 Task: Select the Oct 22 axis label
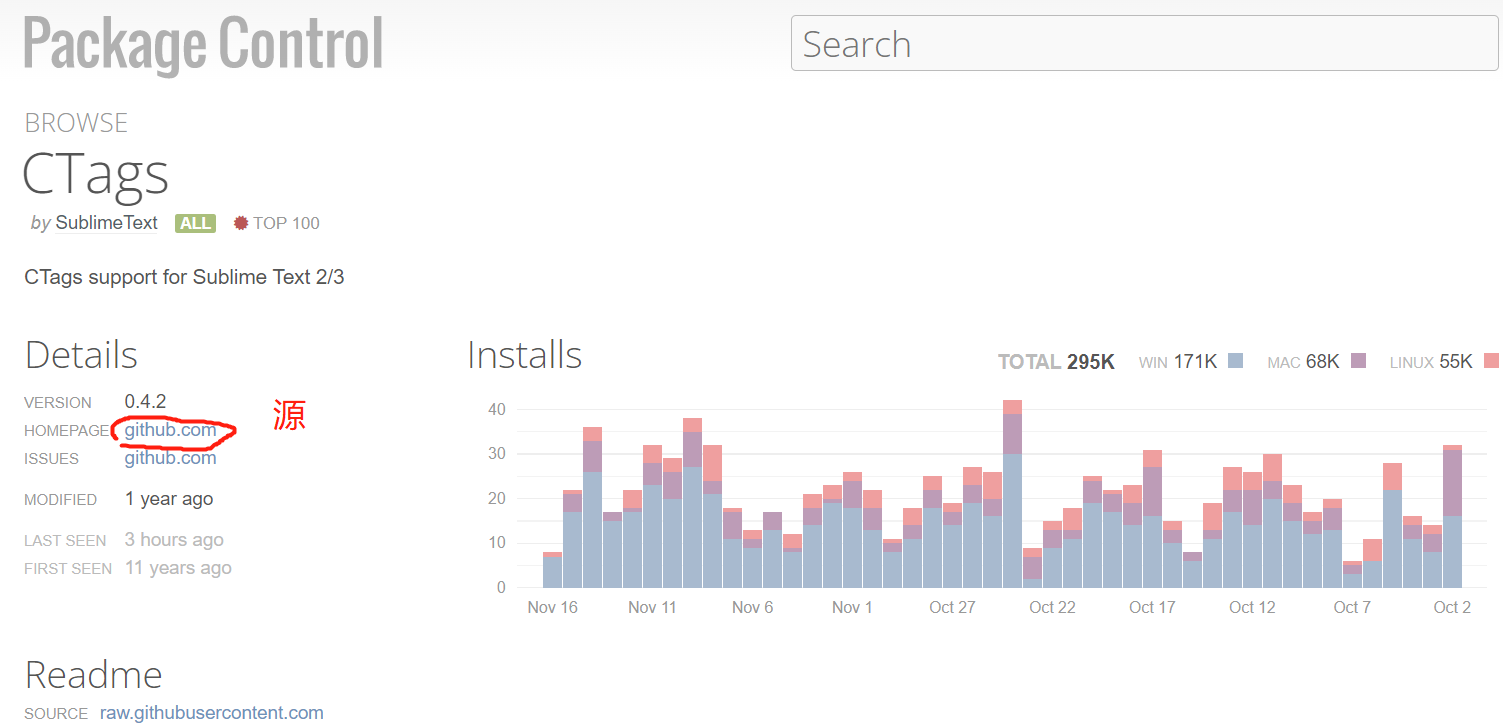pyautogui.click(x=1052, y=607)
